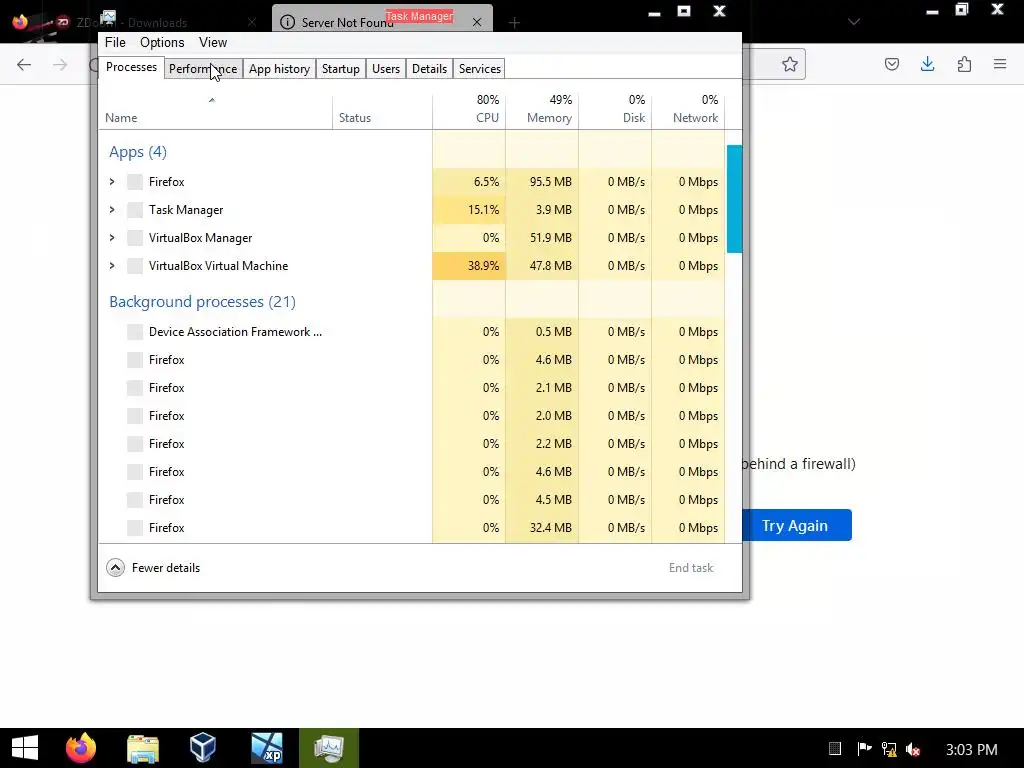The image size is (1024, 768).
Task: Open VirtualBox from the taskbar
Action: tap(202, 748)
